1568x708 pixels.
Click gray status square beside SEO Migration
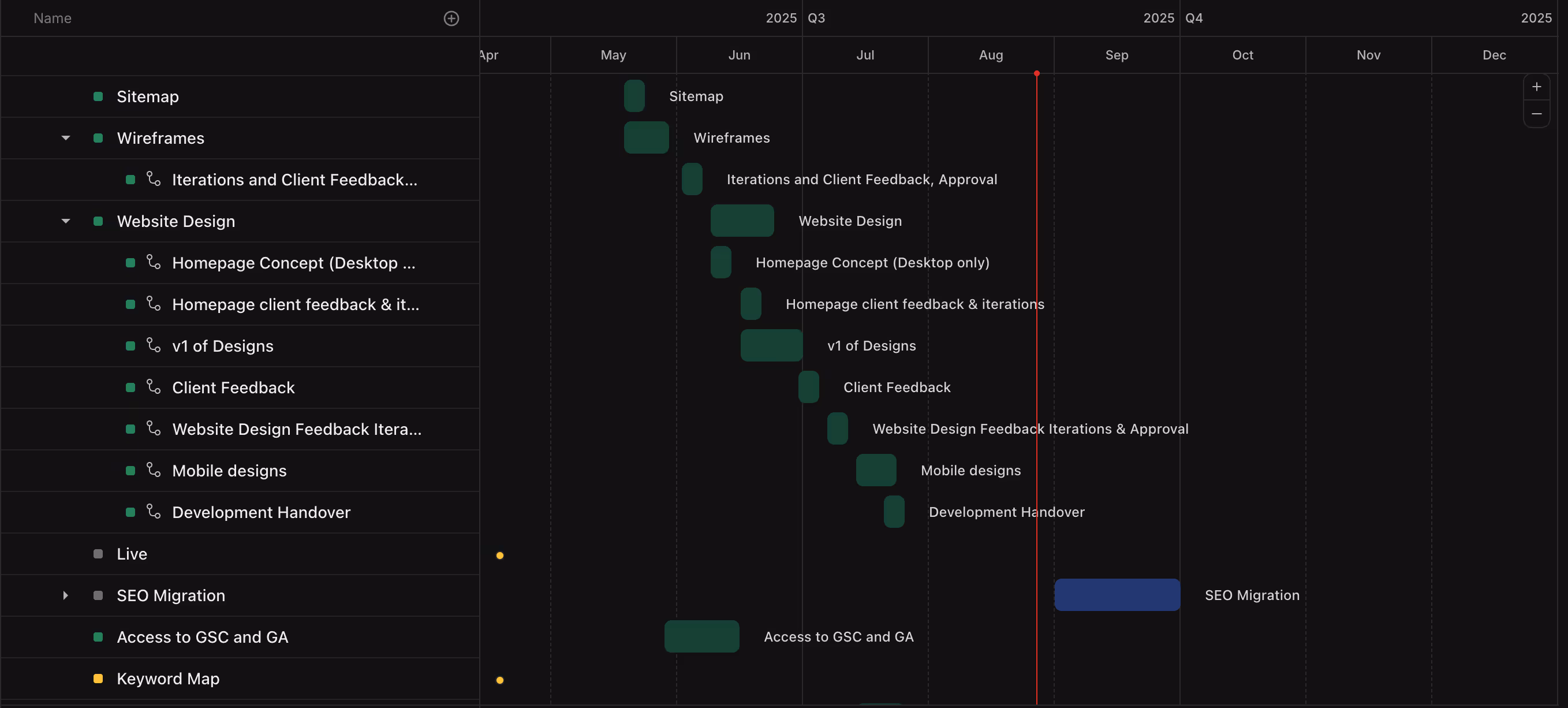coord(98,595)
